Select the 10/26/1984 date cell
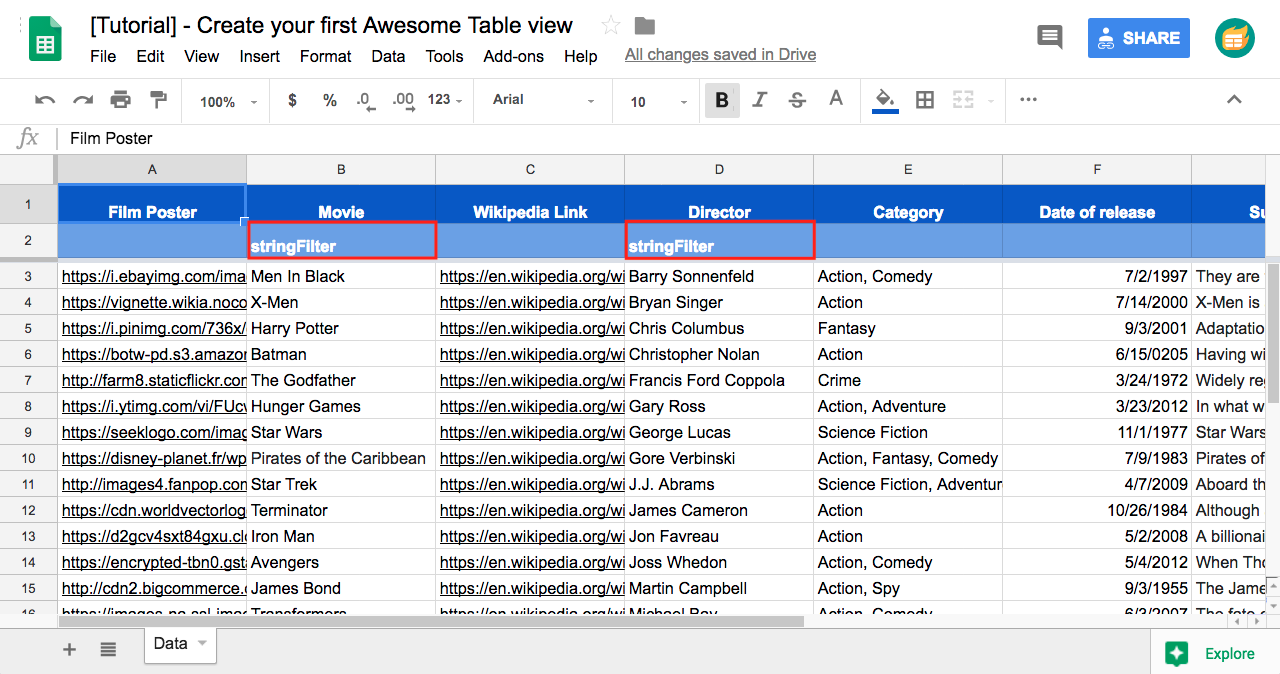1280x674 pixels. coord(1097,510)
